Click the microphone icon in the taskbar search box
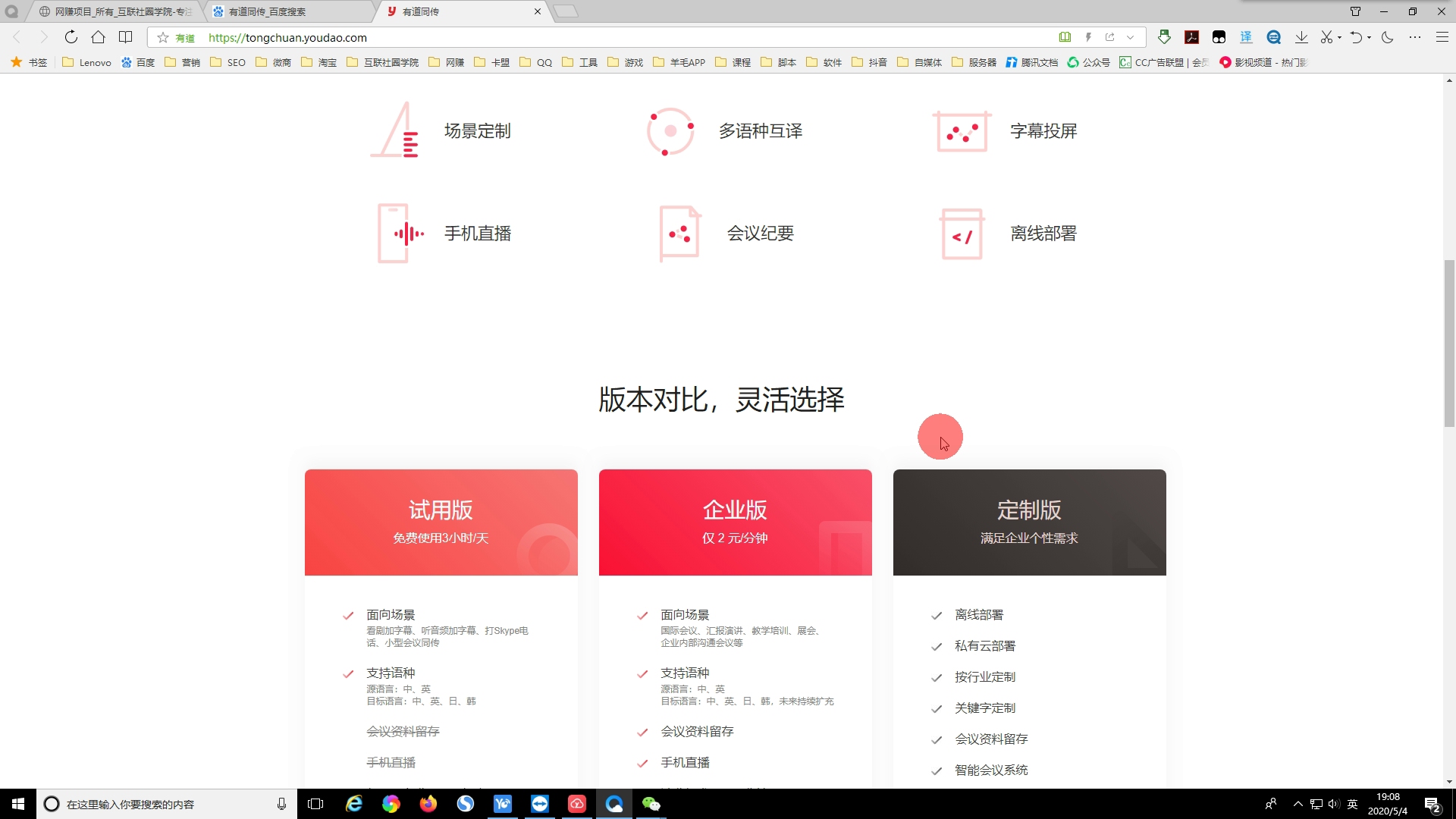The width and height of the screenshot is (1456, 819). point(281,804)
